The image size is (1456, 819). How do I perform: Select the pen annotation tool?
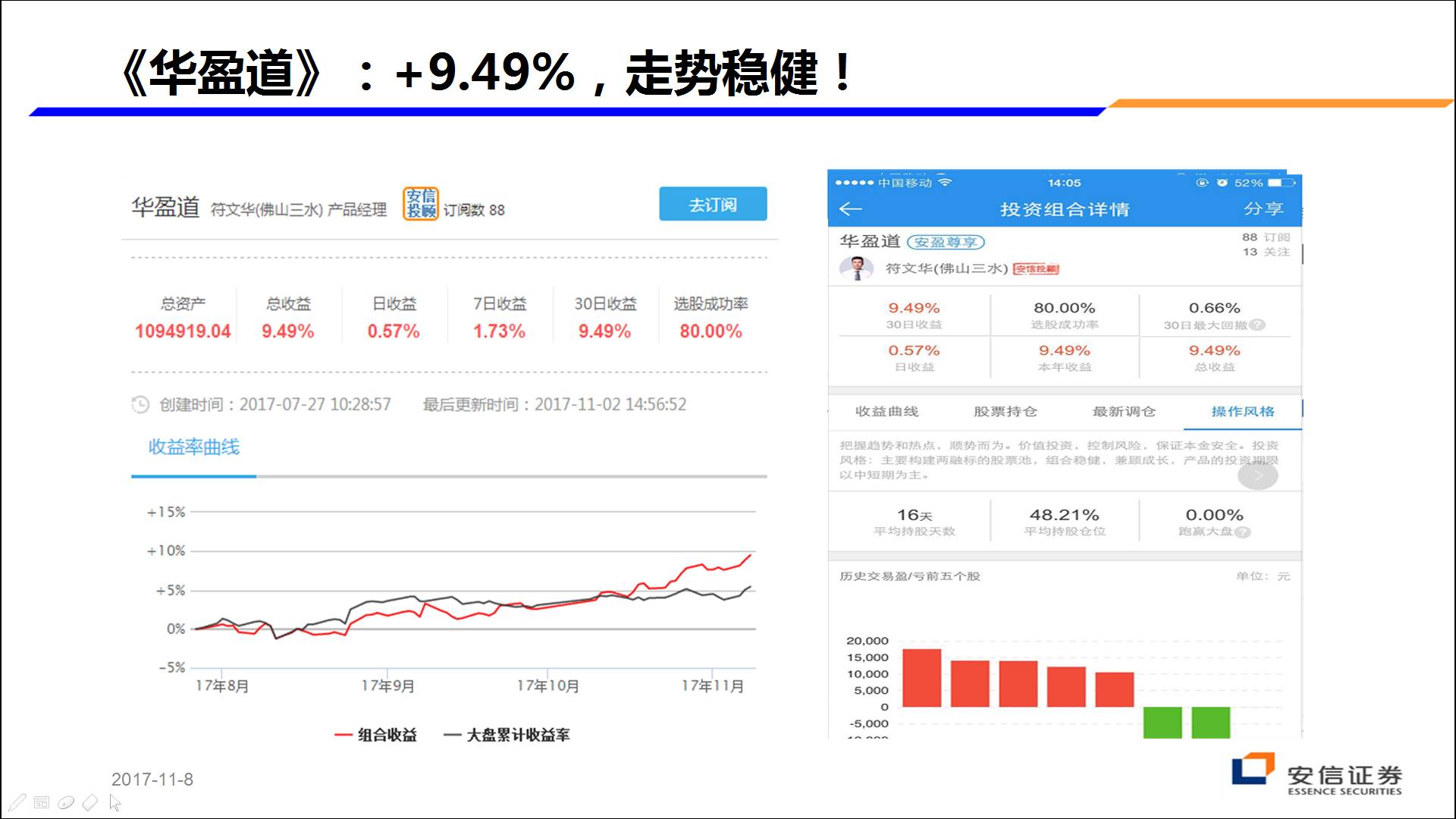point(17,802)
